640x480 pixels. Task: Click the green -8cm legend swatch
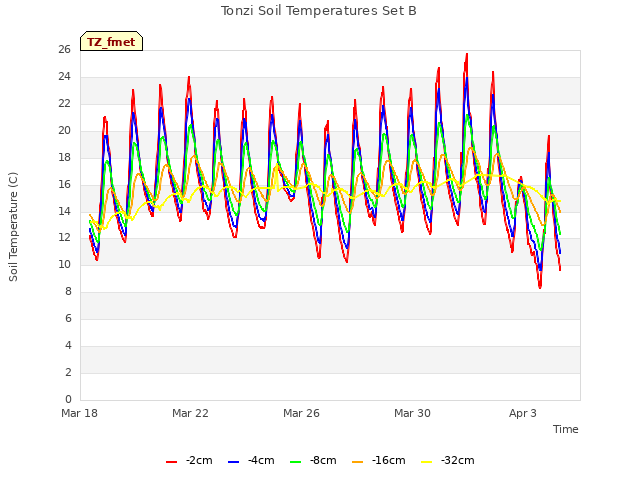[296, 462]
